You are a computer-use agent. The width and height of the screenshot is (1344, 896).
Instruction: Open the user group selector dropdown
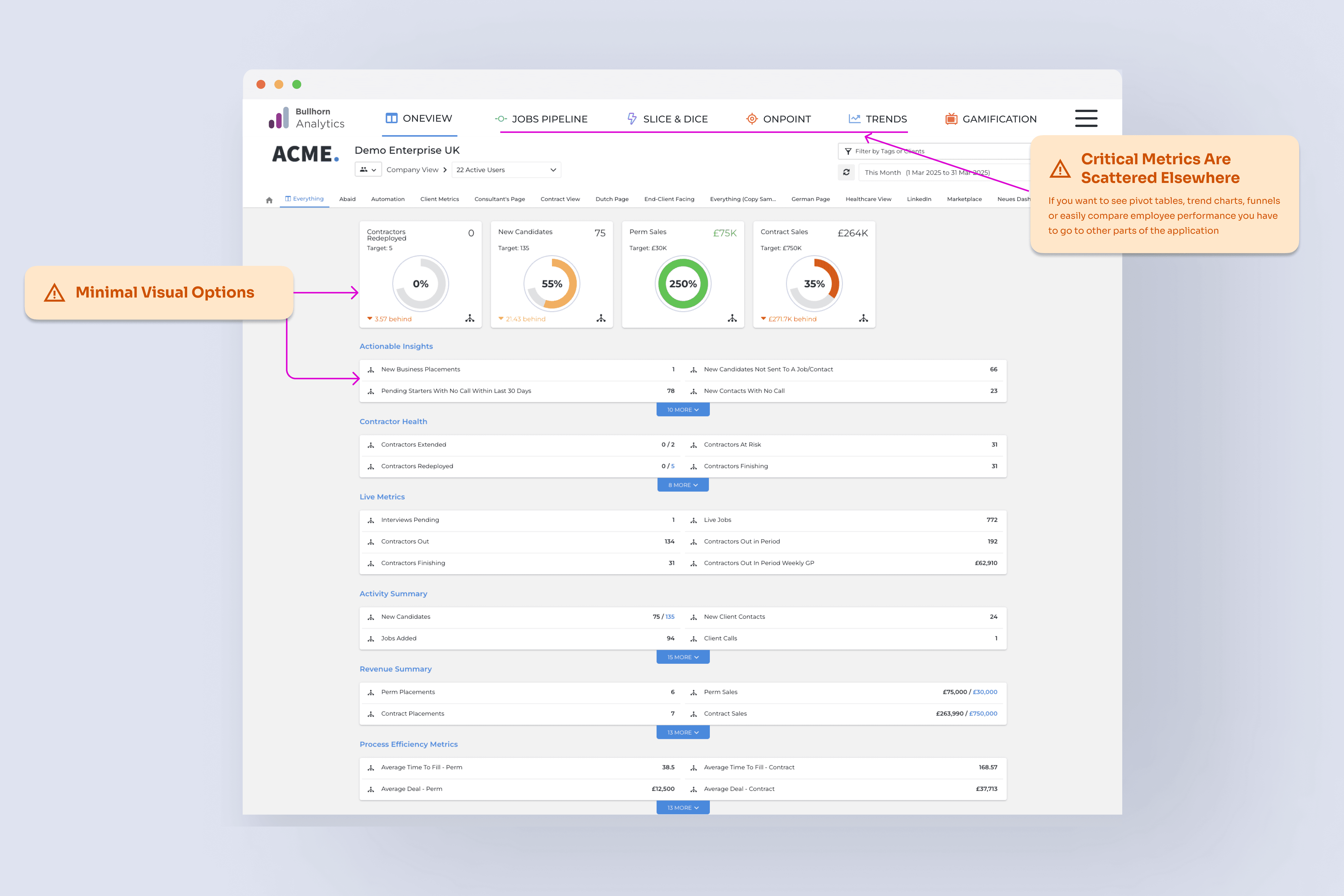[368, 170]
